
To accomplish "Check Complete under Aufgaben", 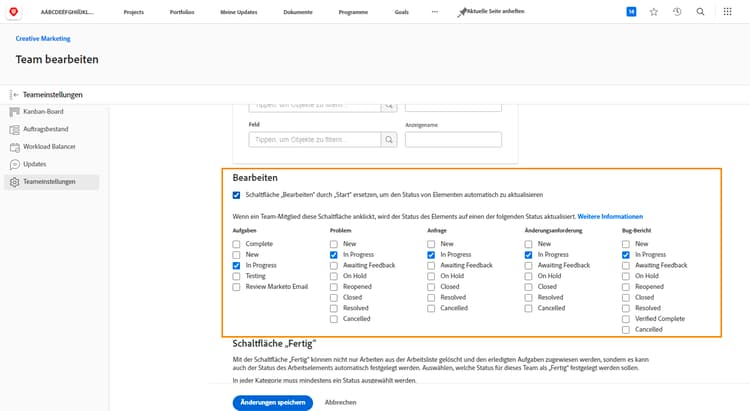I will [236, 244].
